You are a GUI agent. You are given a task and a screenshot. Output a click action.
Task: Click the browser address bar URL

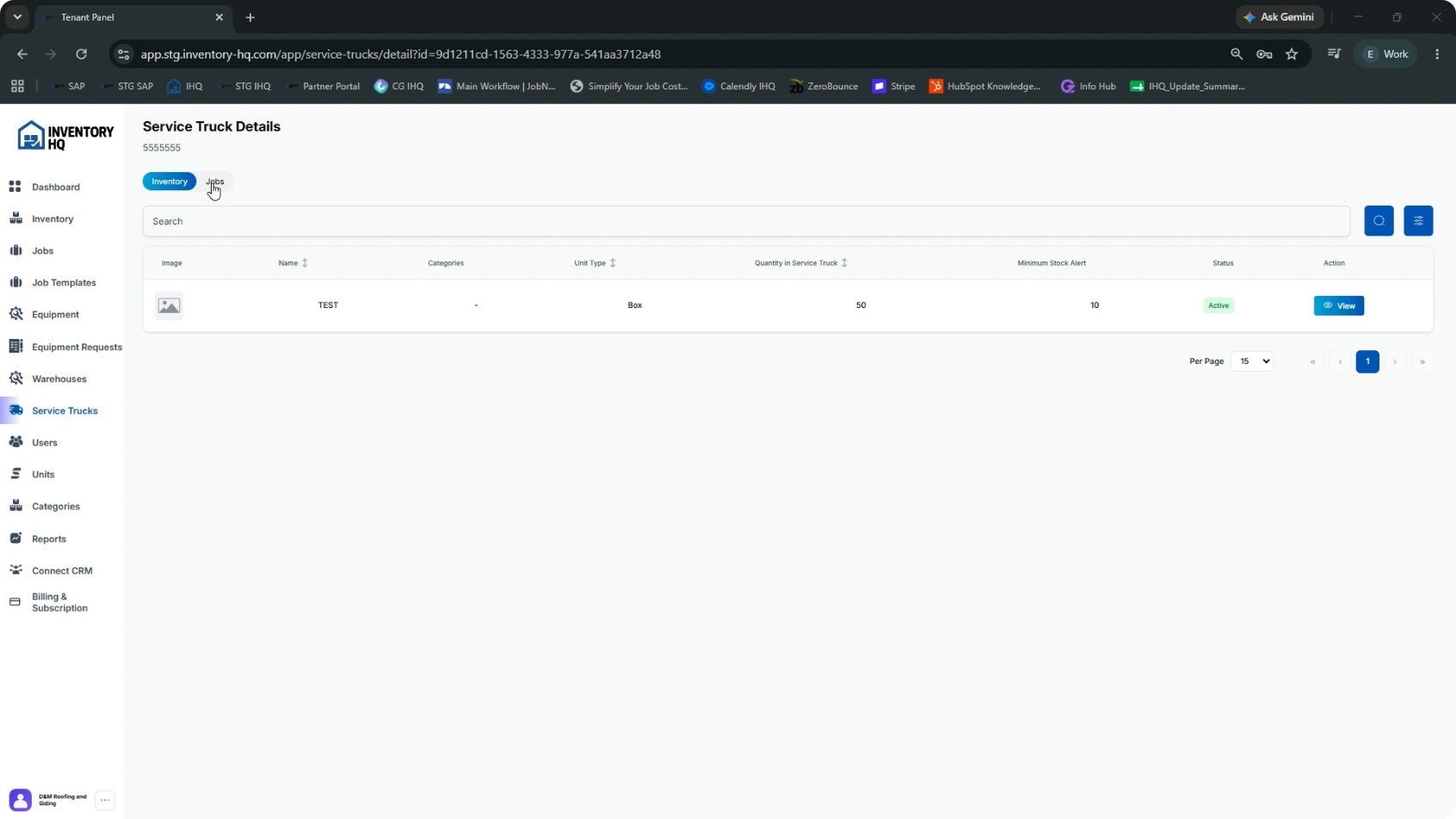click(x=401, y=53)
